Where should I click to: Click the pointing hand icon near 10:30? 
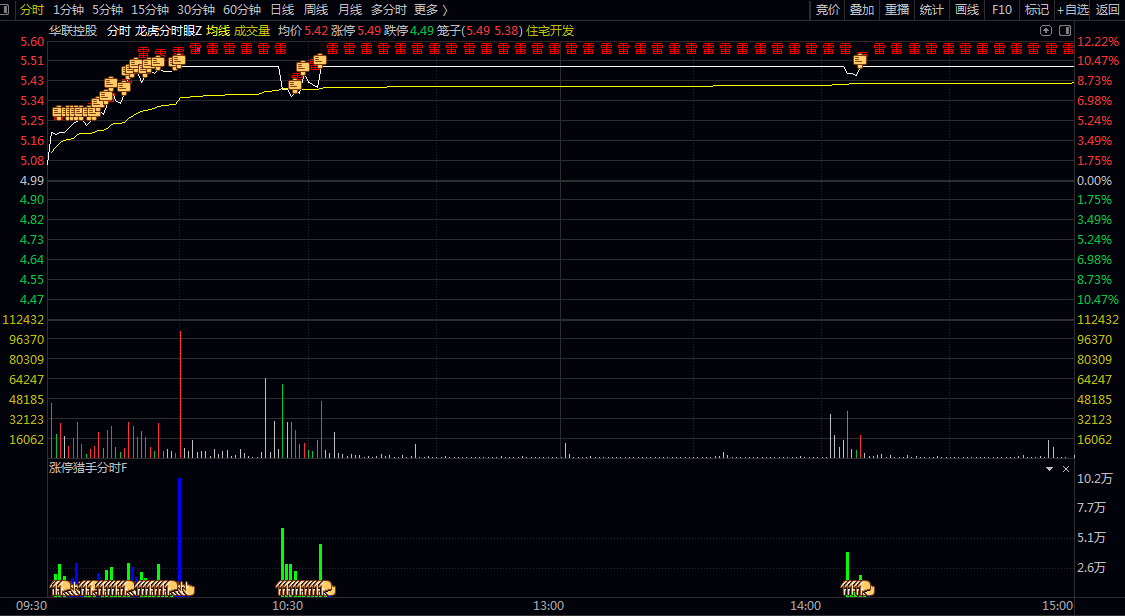pyautogui.click(x=327, y=589)
